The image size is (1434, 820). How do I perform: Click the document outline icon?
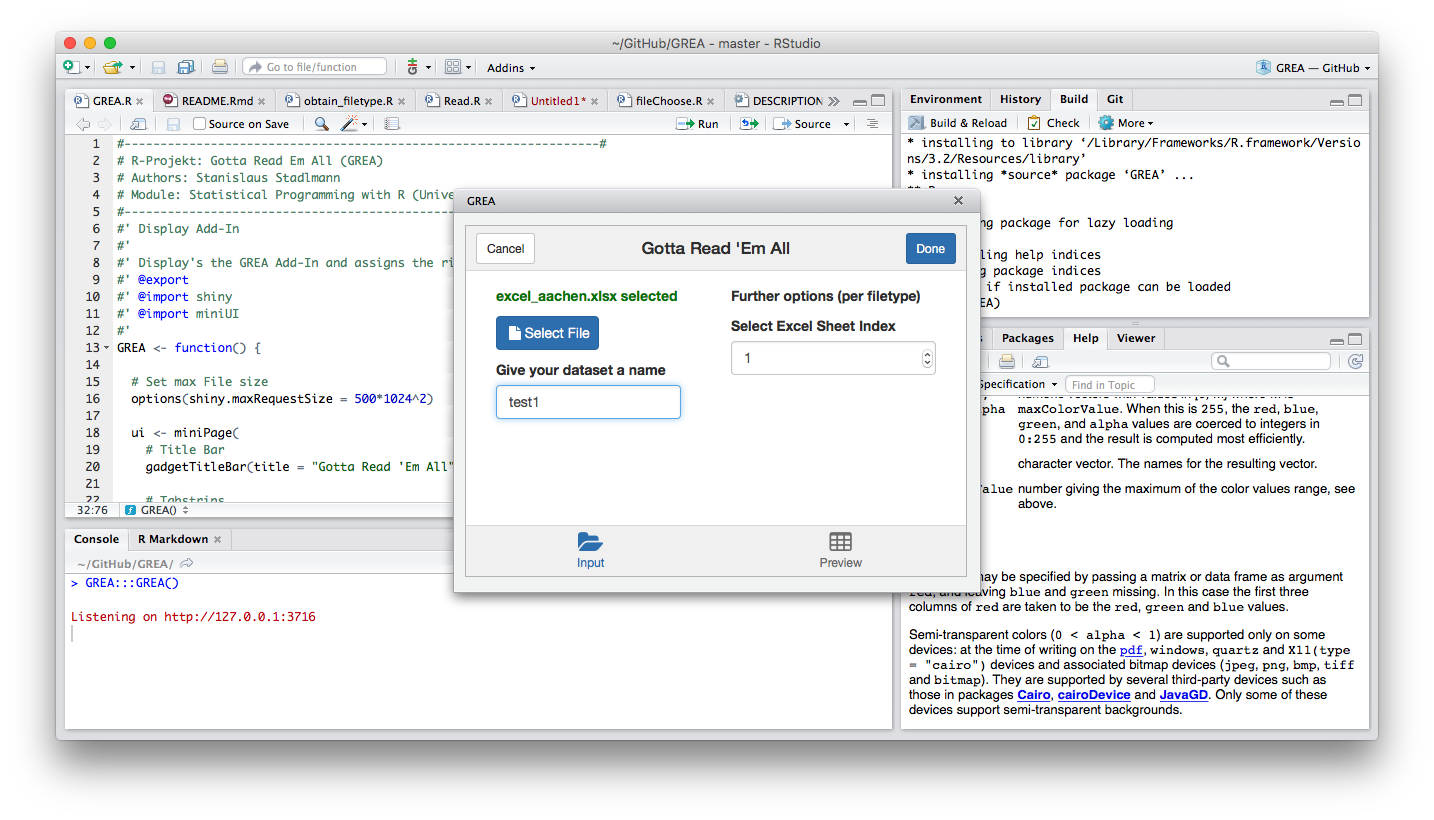point(873,124)
